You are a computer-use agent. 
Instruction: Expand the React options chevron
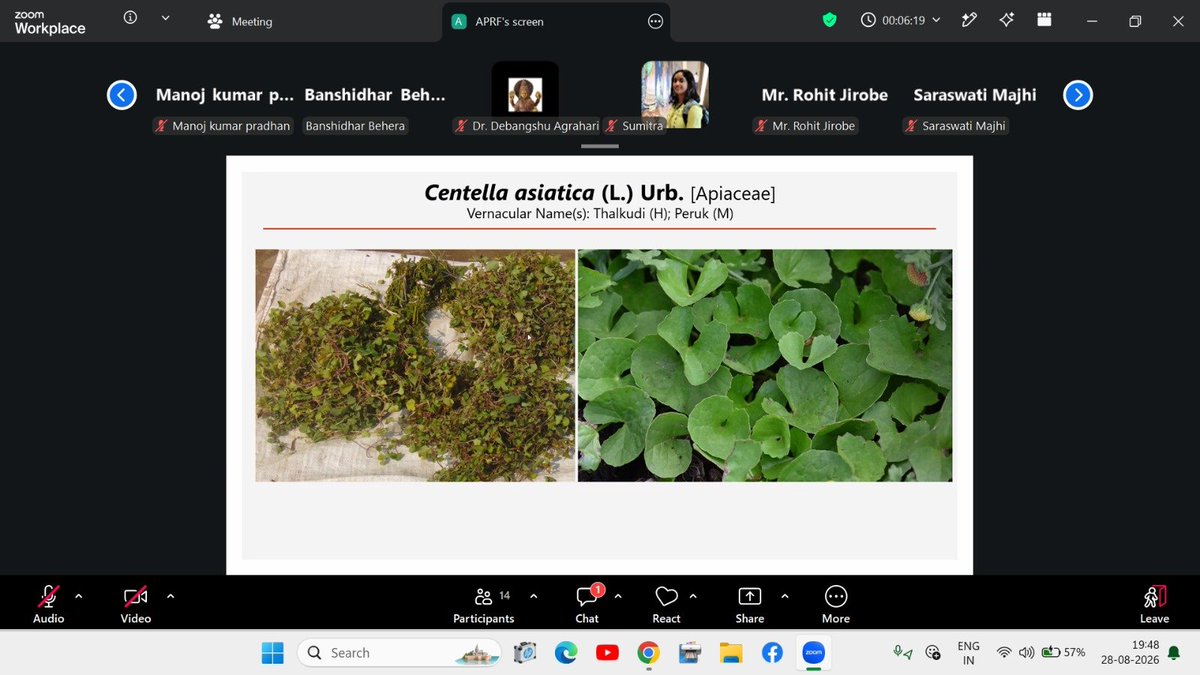coord(693,596)
